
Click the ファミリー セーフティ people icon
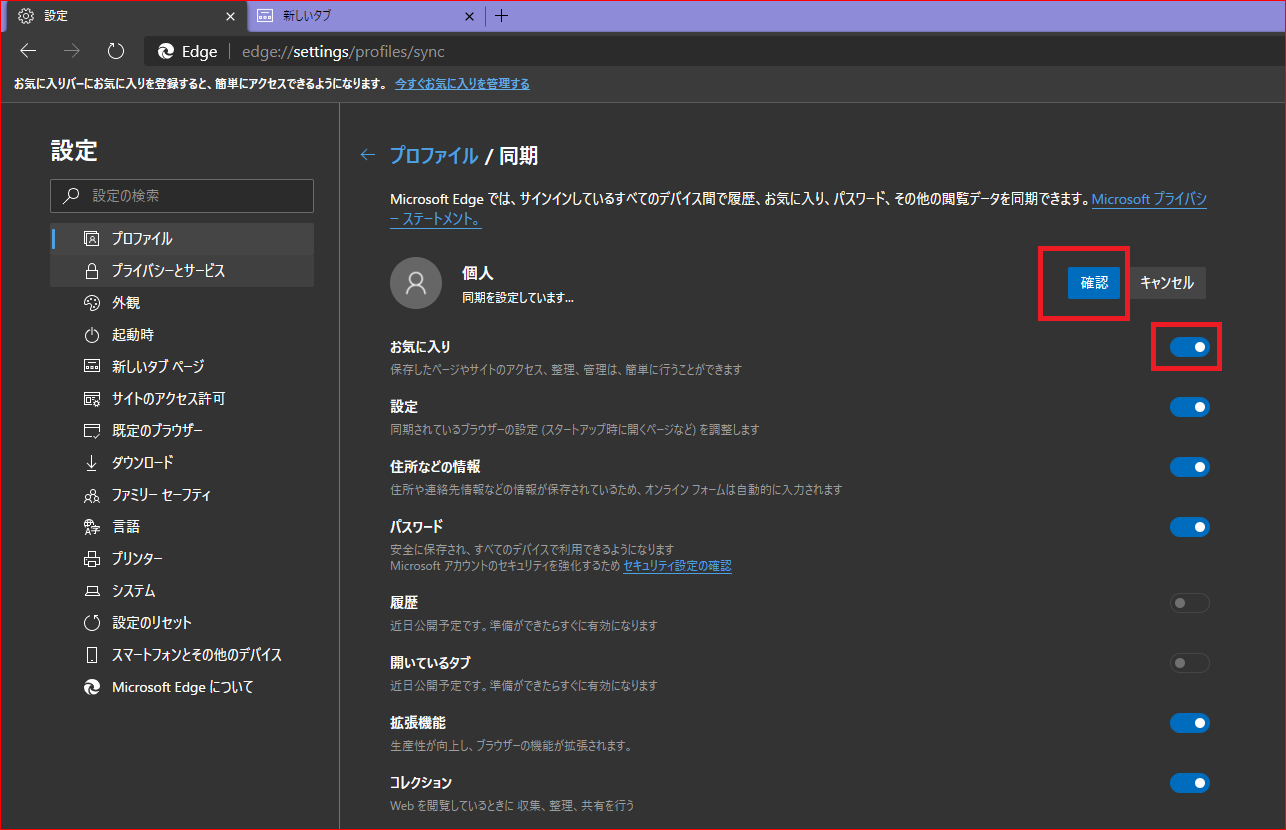tap(92, 495)
